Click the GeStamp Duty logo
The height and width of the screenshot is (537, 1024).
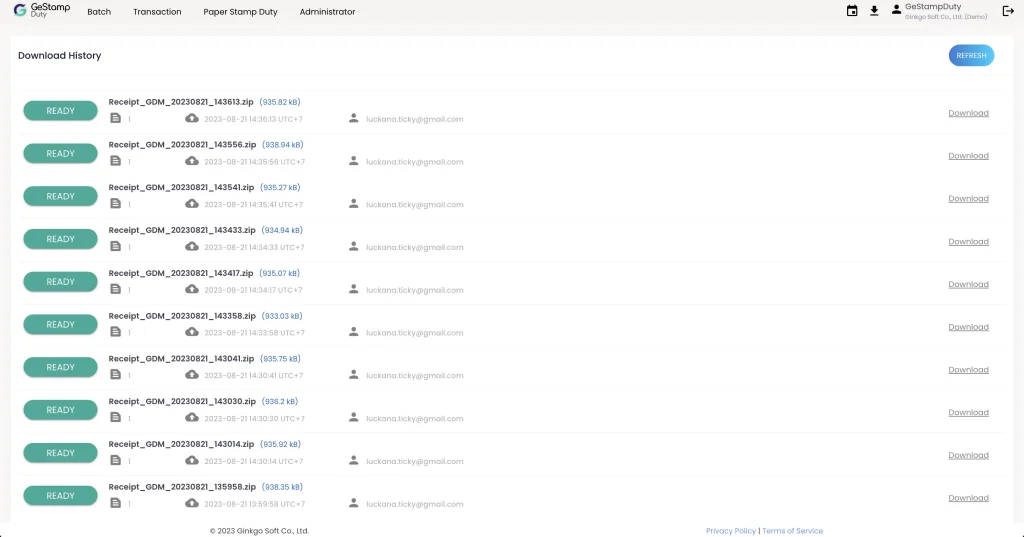click(x=42, y=11)
